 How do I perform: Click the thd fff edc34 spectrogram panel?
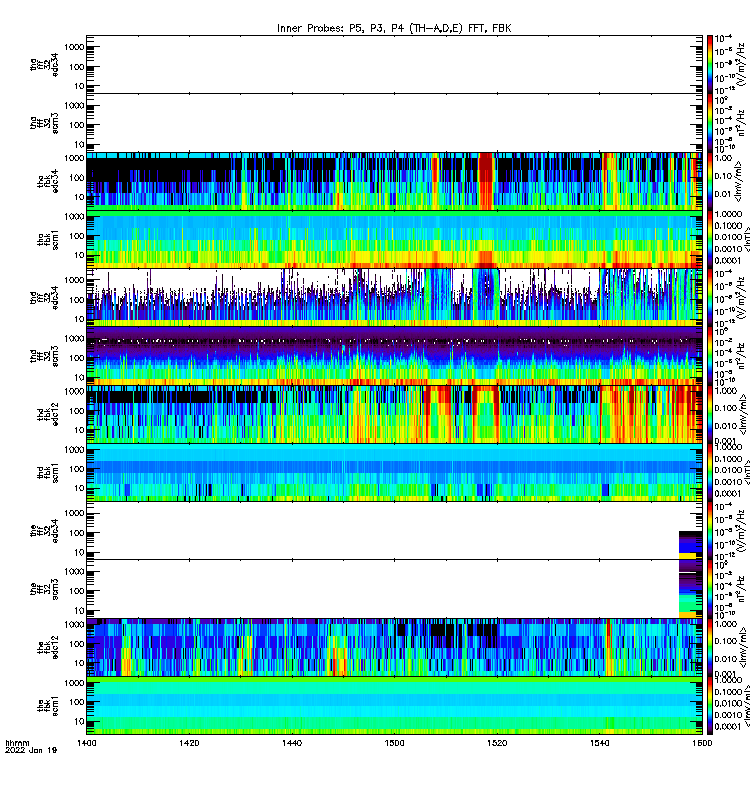pyautogui.click(x=394, y=298)
